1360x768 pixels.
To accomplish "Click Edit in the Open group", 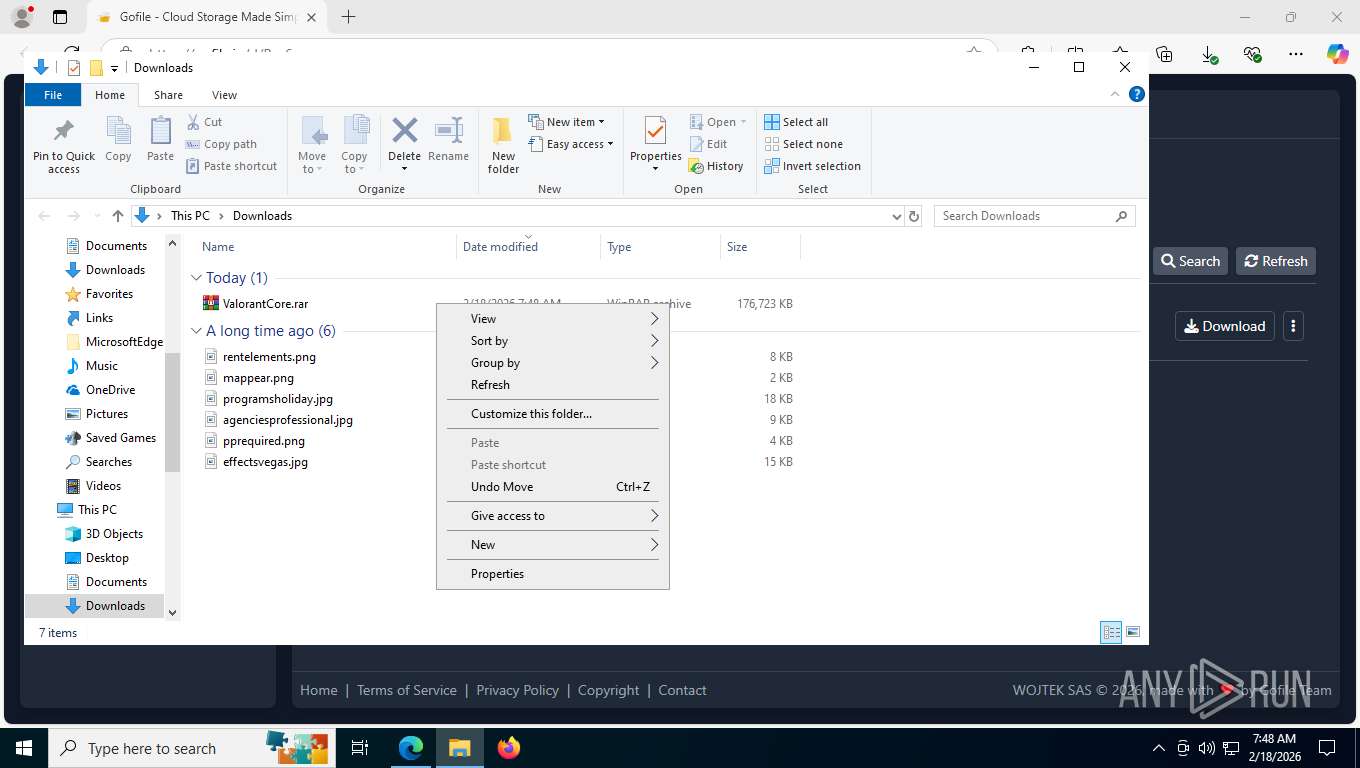I will click(708, 144).
